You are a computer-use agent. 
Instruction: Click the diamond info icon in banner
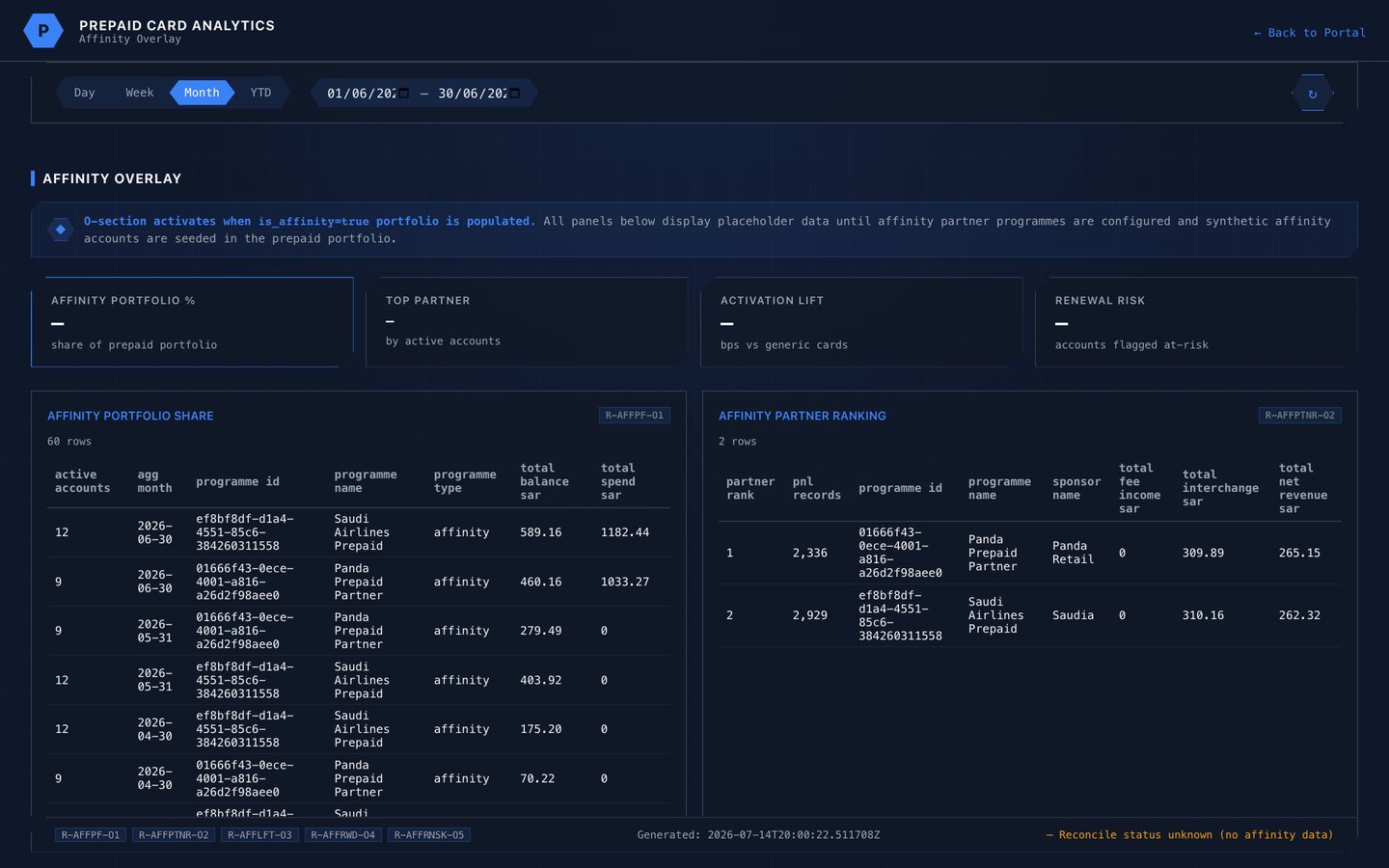click(61, 230)
